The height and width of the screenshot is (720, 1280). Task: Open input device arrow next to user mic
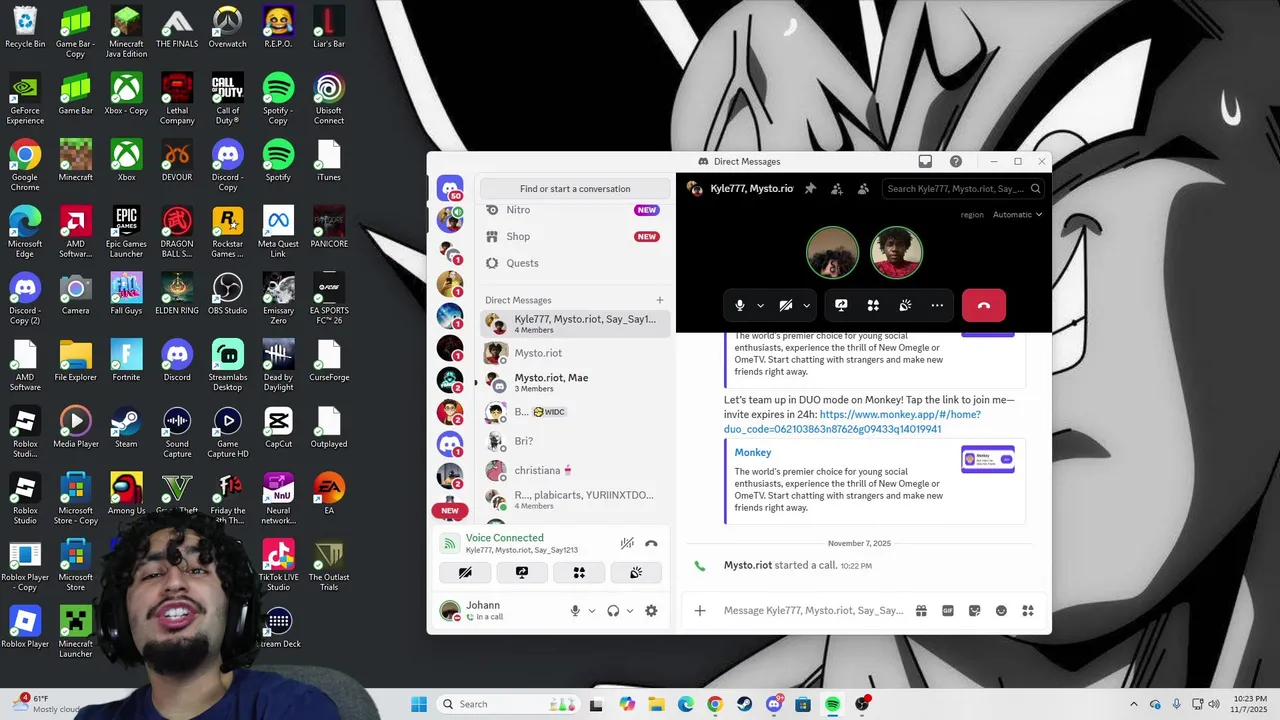tap(592, 611)
